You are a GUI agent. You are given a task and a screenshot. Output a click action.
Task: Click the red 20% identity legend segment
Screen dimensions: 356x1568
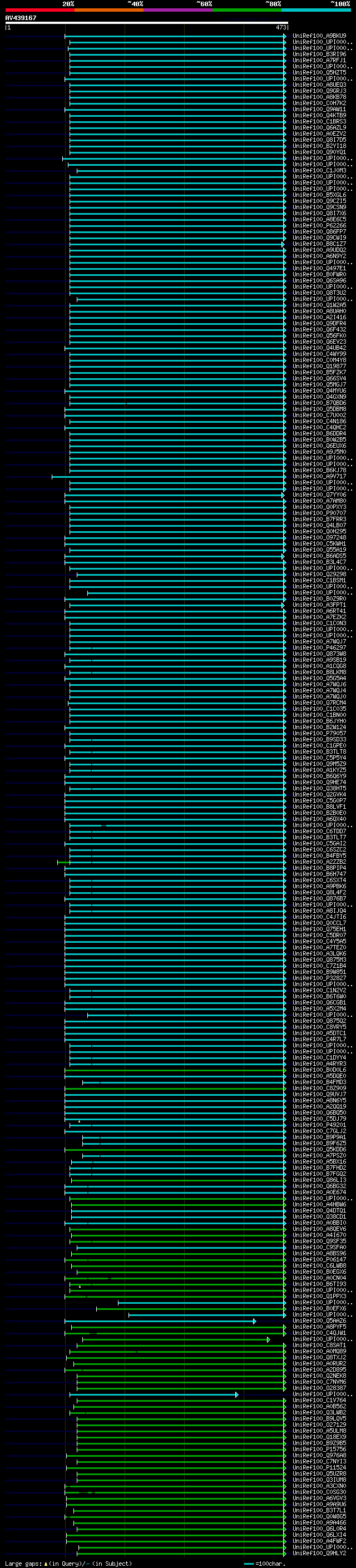point(39,10)
